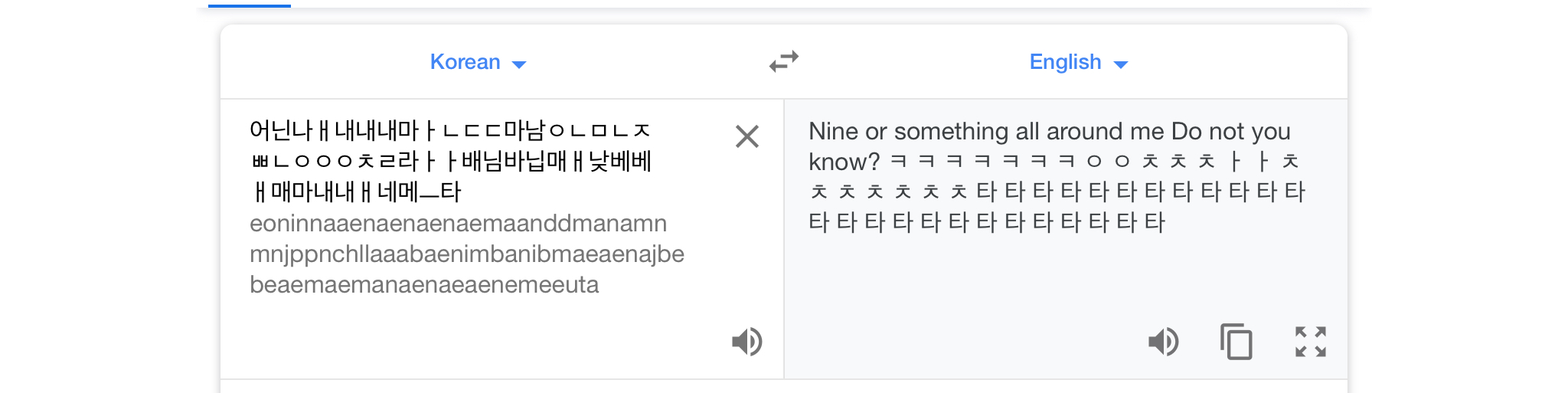Click the first line of Korean source text
This screenshot has width=1568, height=393.
450,130
